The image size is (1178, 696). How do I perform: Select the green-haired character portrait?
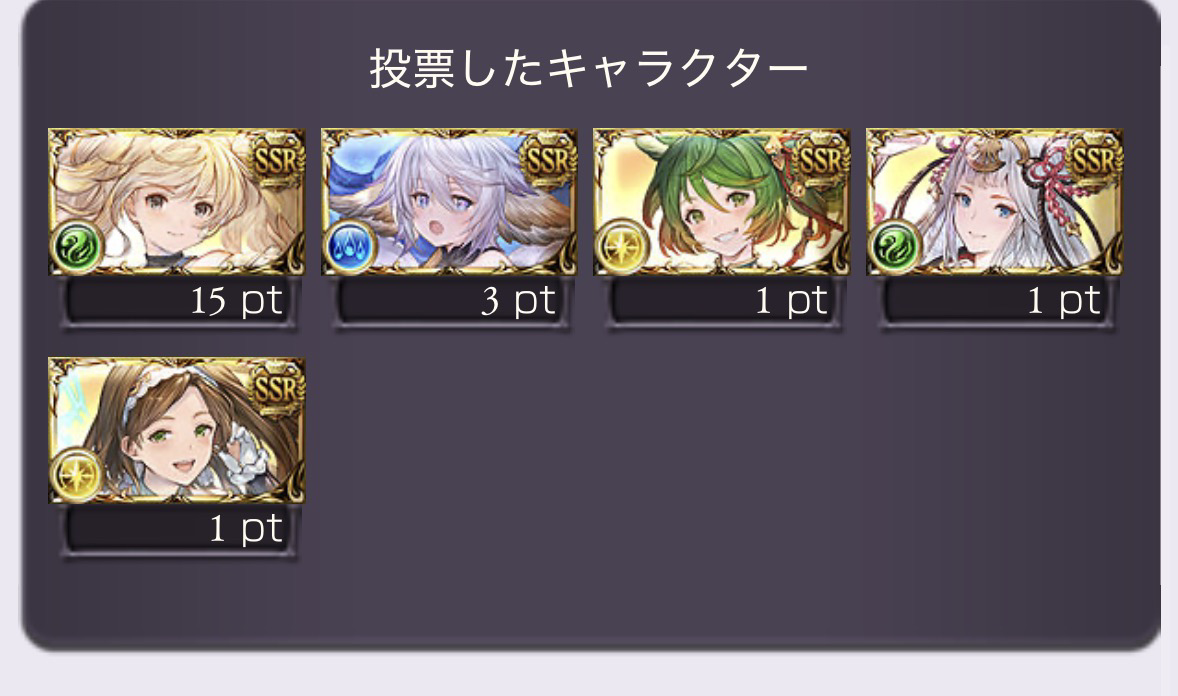722,201
